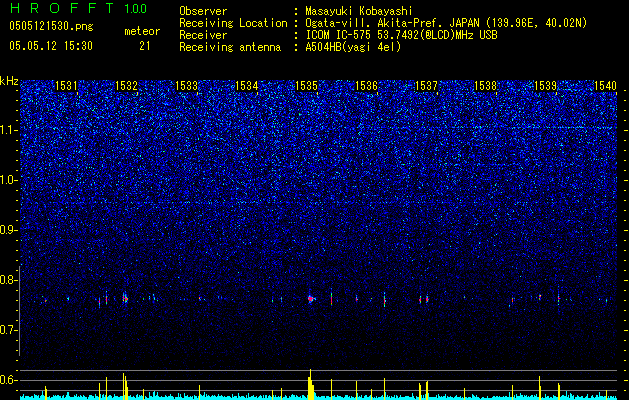Click the bright meteor echo just after 1535
Image resolution: width=629 pixels, height=400 pixels.
click(310, 298)
